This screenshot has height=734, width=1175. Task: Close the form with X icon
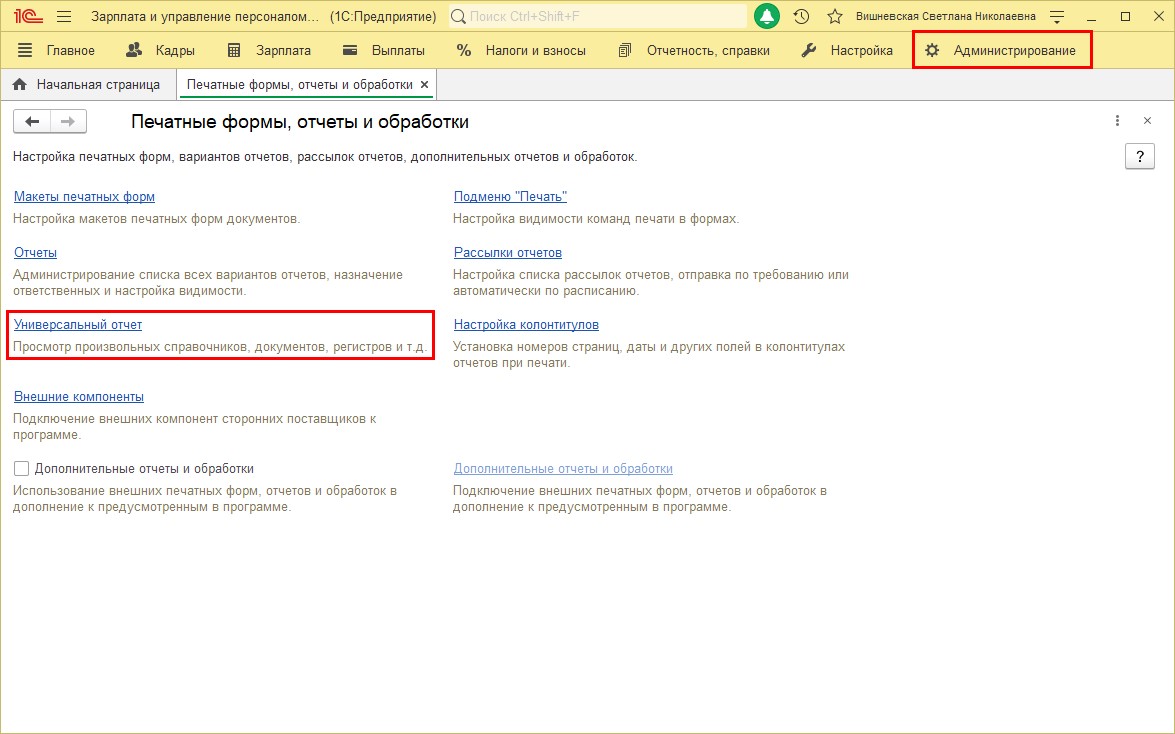[1147, 121]
